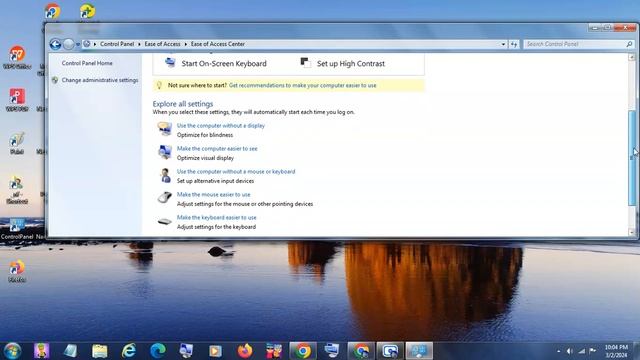Screen dimensions: 640x360
Task: Switch to Google Chrome taskbar button
Action: click(303, 351)
